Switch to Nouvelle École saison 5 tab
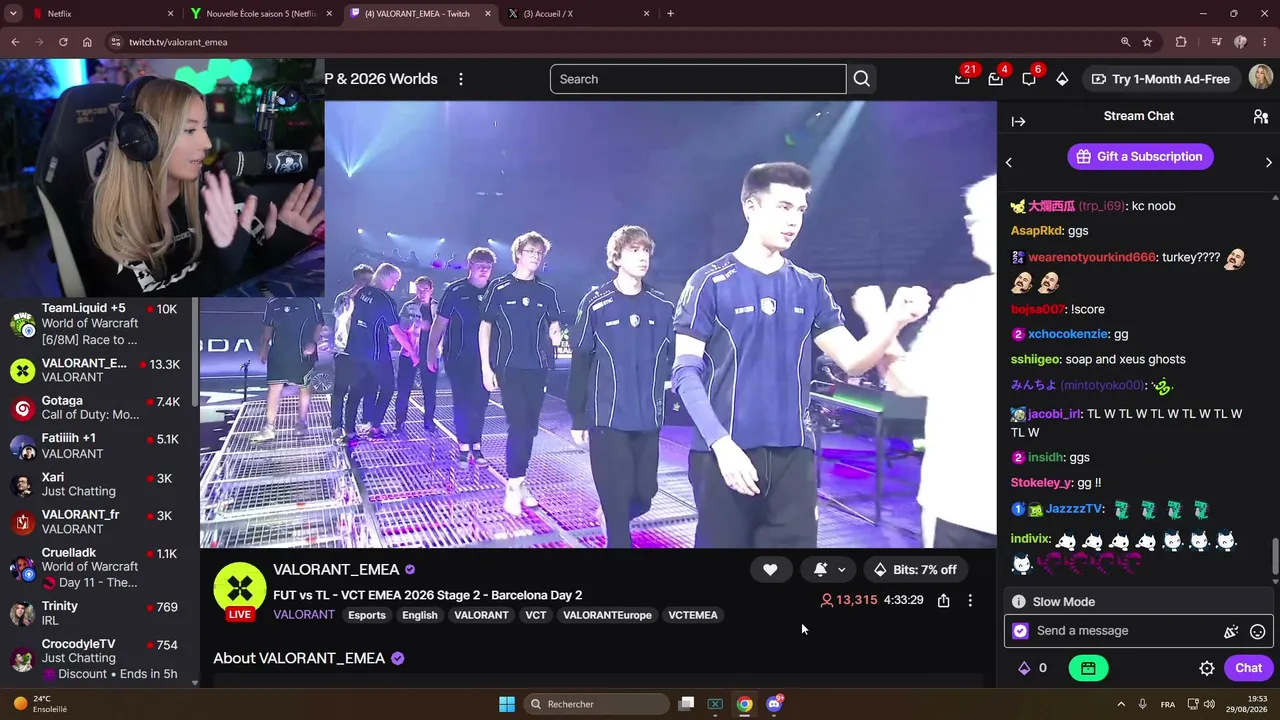Image resolution: width=1280 pixels, height=720 pixels. click(x=262, y=14)
